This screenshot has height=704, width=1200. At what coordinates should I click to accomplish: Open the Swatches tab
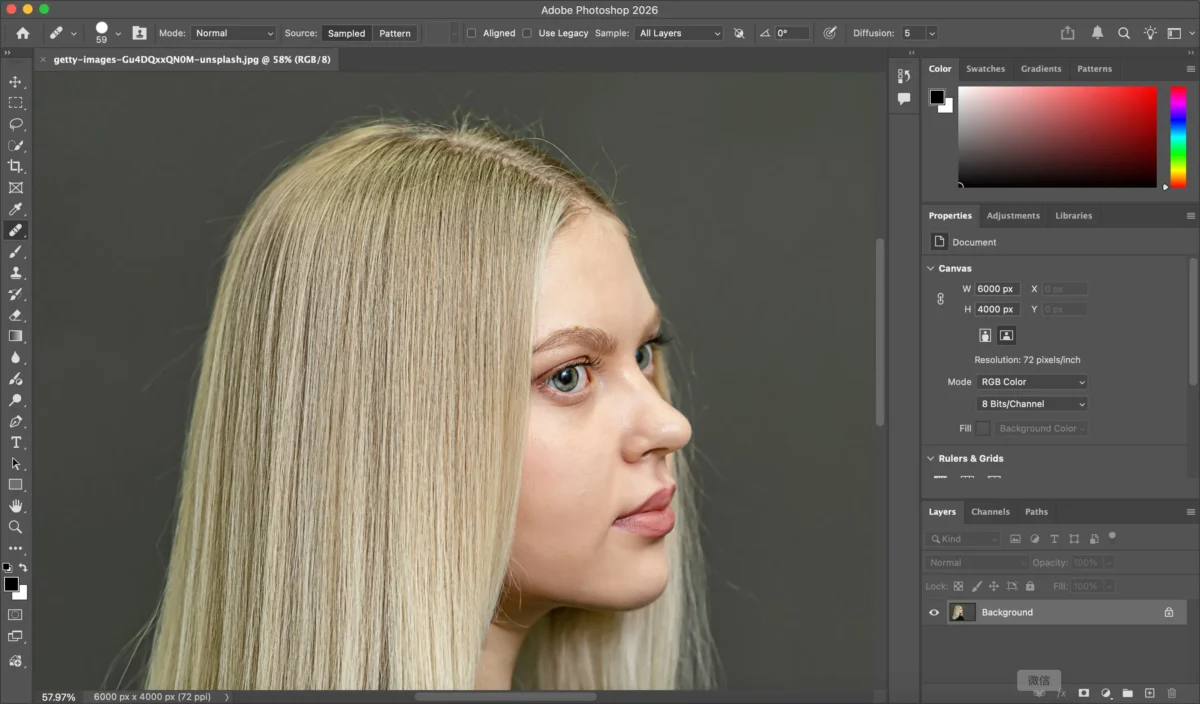[985, 68]
